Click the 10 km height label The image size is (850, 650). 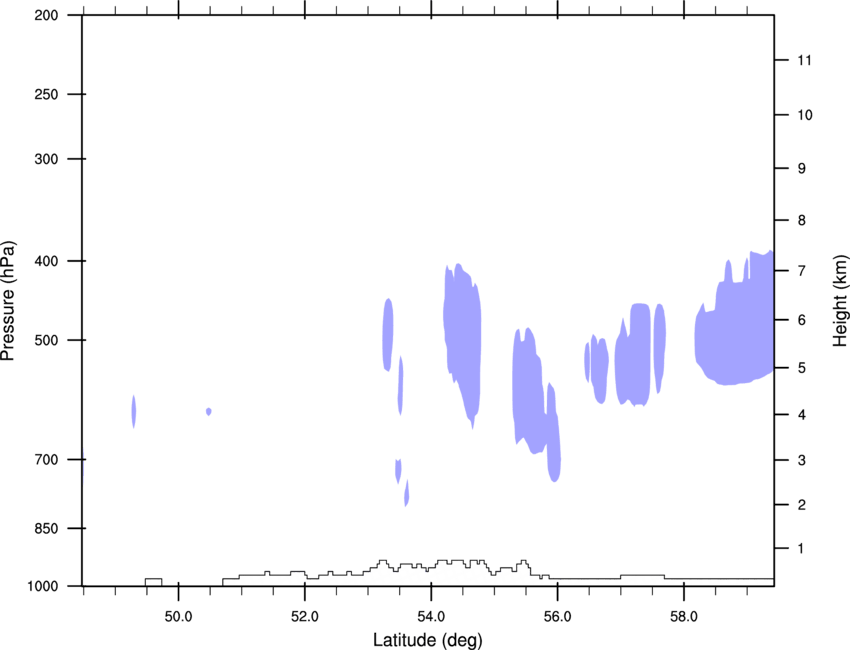[805, 115]
